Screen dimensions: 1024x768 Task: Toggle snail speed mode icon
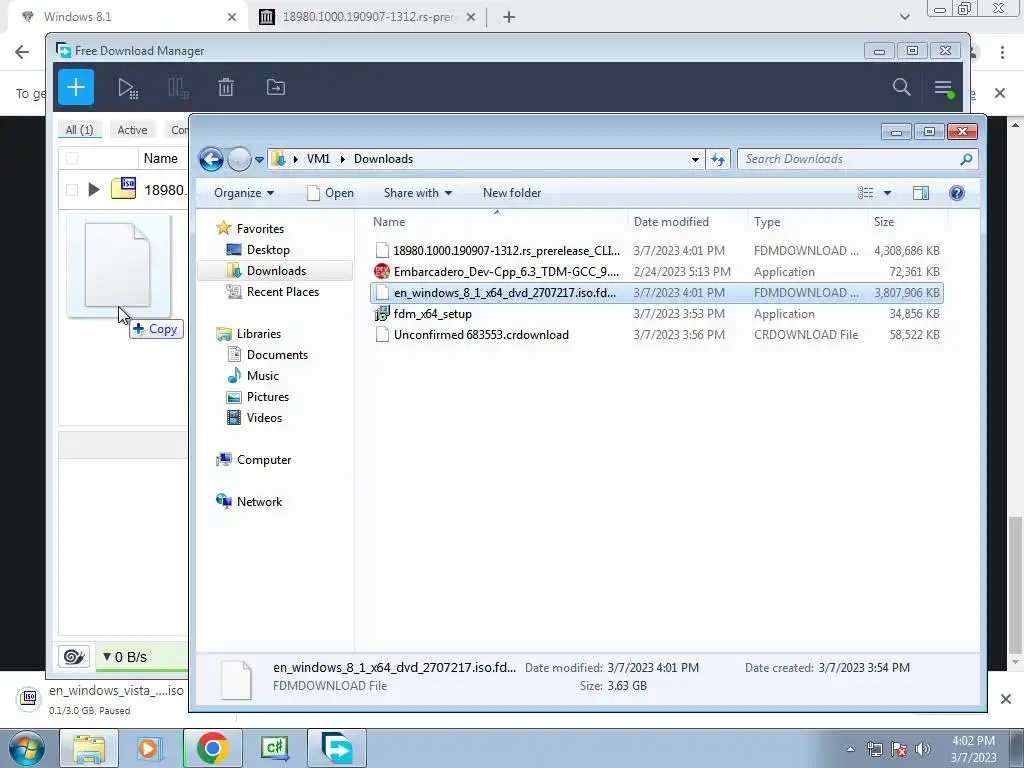[x=74, y=656]
